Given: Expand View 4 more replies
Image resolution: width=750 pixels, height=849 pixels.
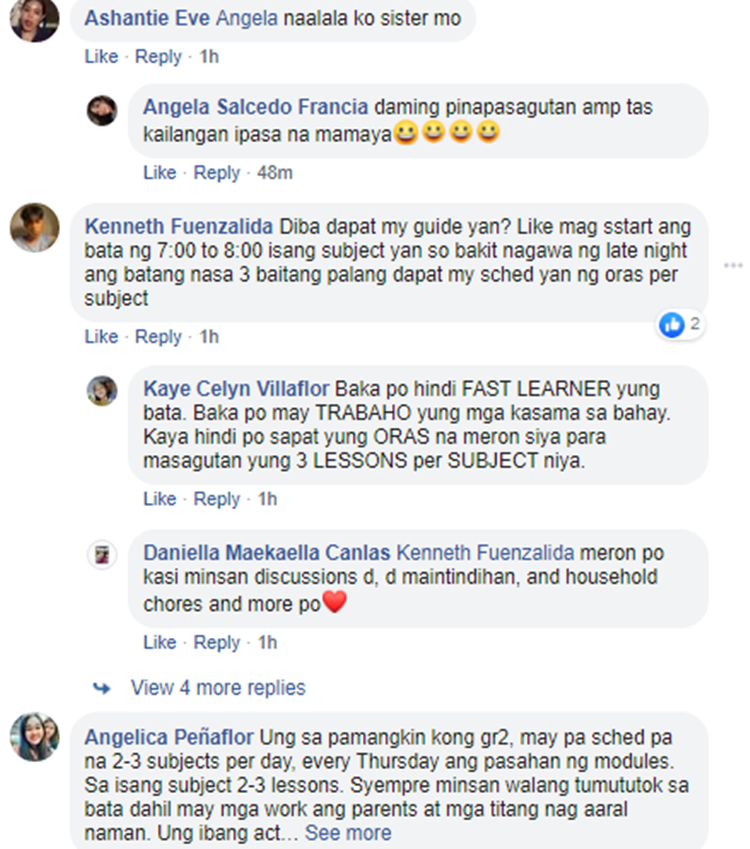Looking at the screenshot, I should [x=218, y=688].
